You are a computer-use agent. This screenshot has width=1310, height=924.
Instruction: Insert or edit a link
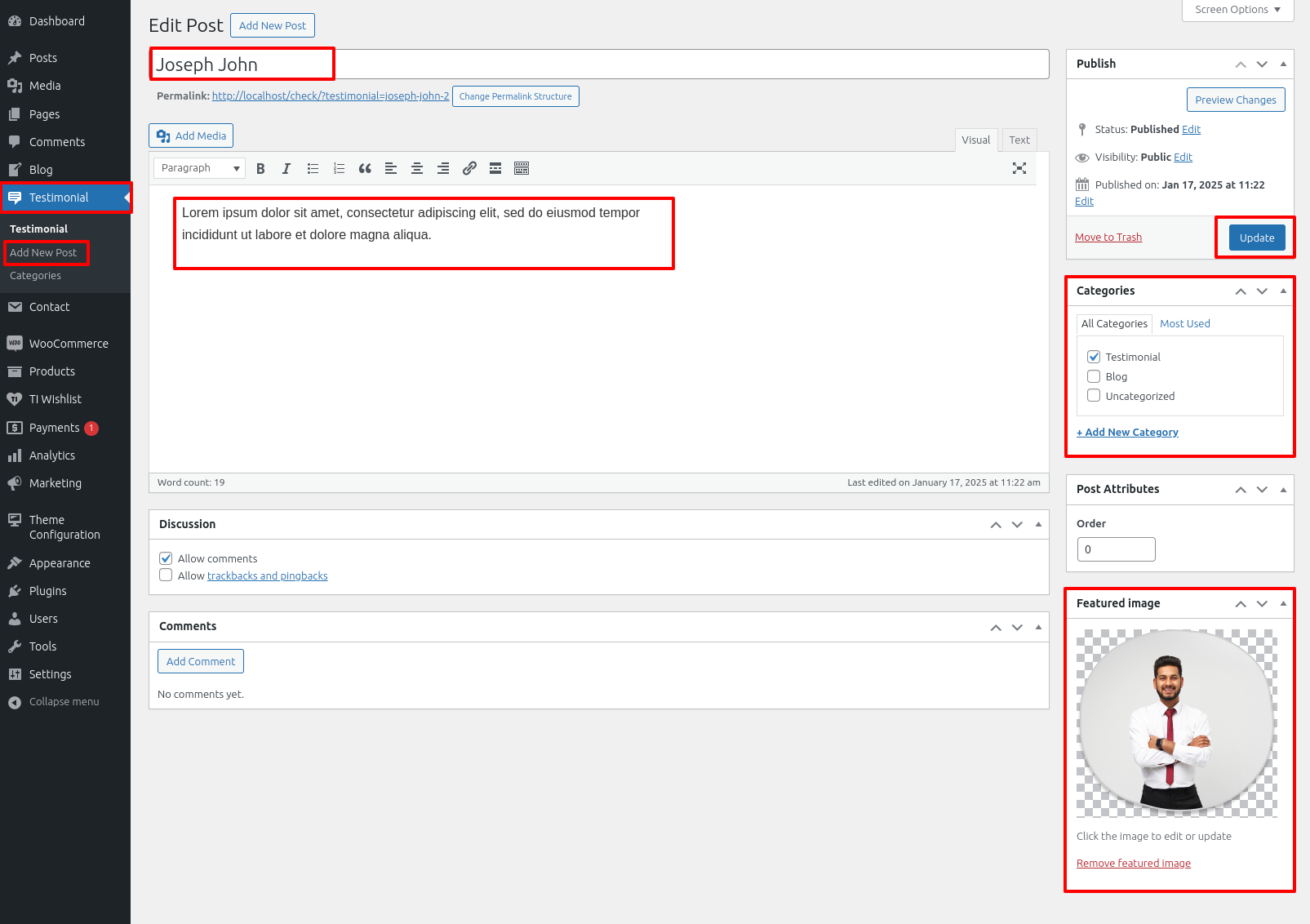[469, 168]
